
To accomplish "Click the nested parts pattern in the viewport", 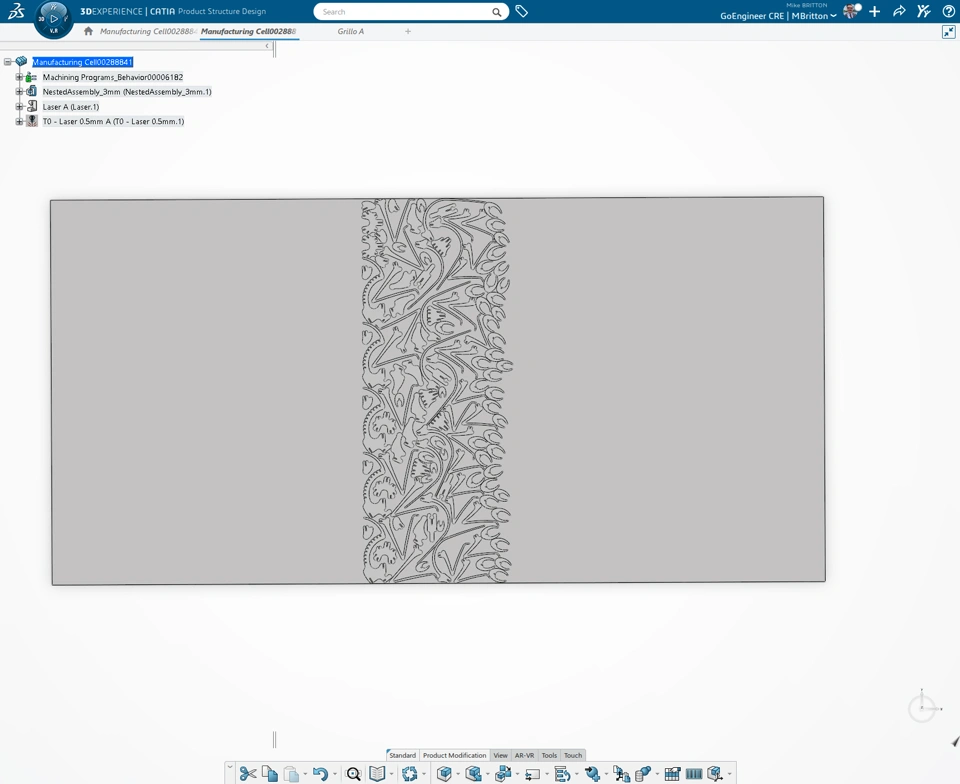I will 436,390.
